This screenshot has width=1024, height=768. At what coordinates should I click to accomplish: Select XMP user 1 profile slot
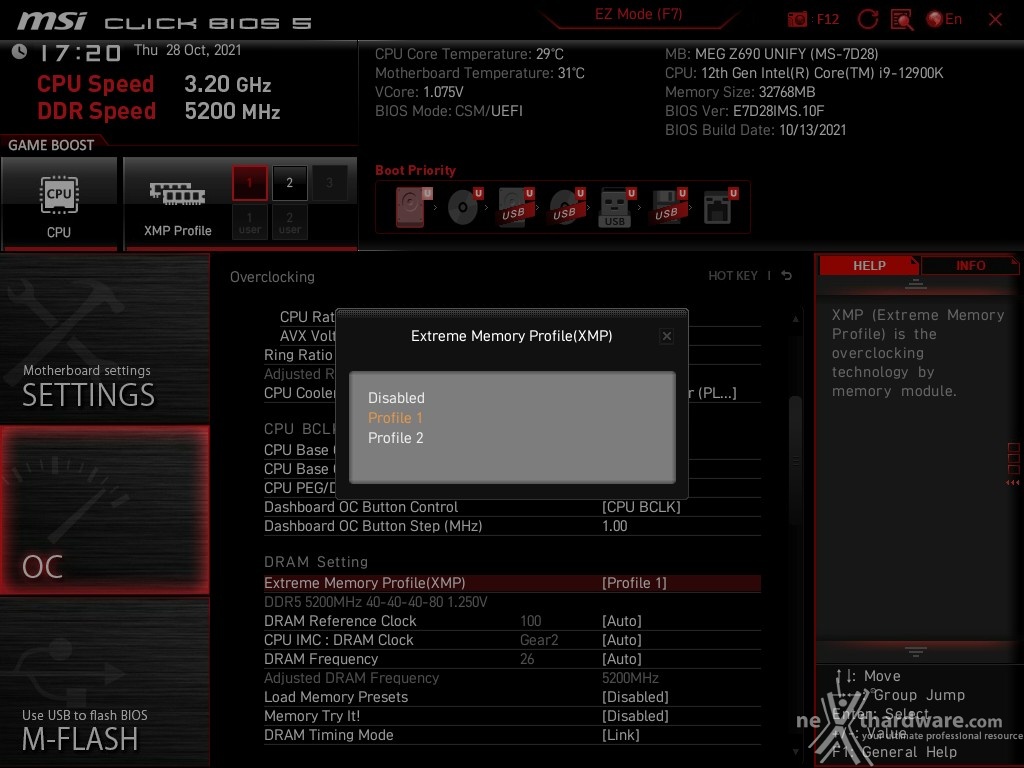click(x=249, y=222)
